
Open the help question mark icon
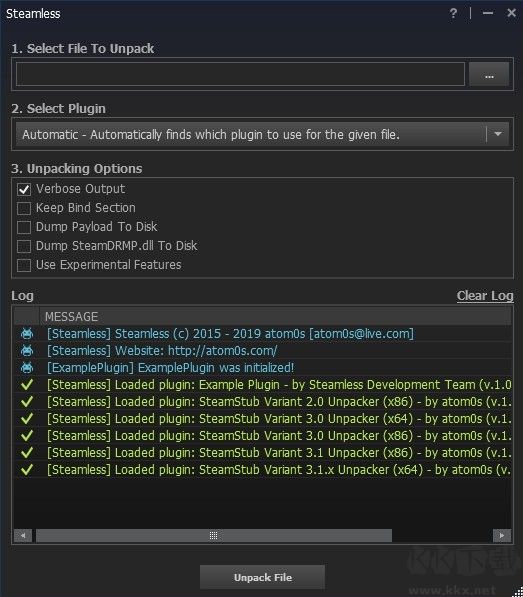coord(453,14)
